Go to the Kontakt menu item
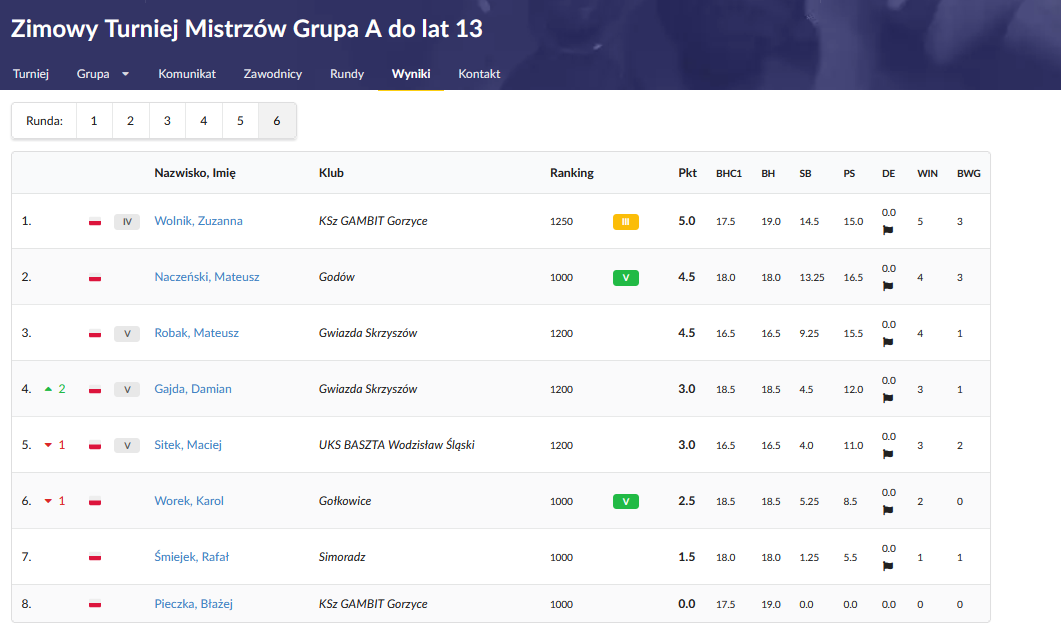Screen dimensions: 1061x635 coord(479,74)
